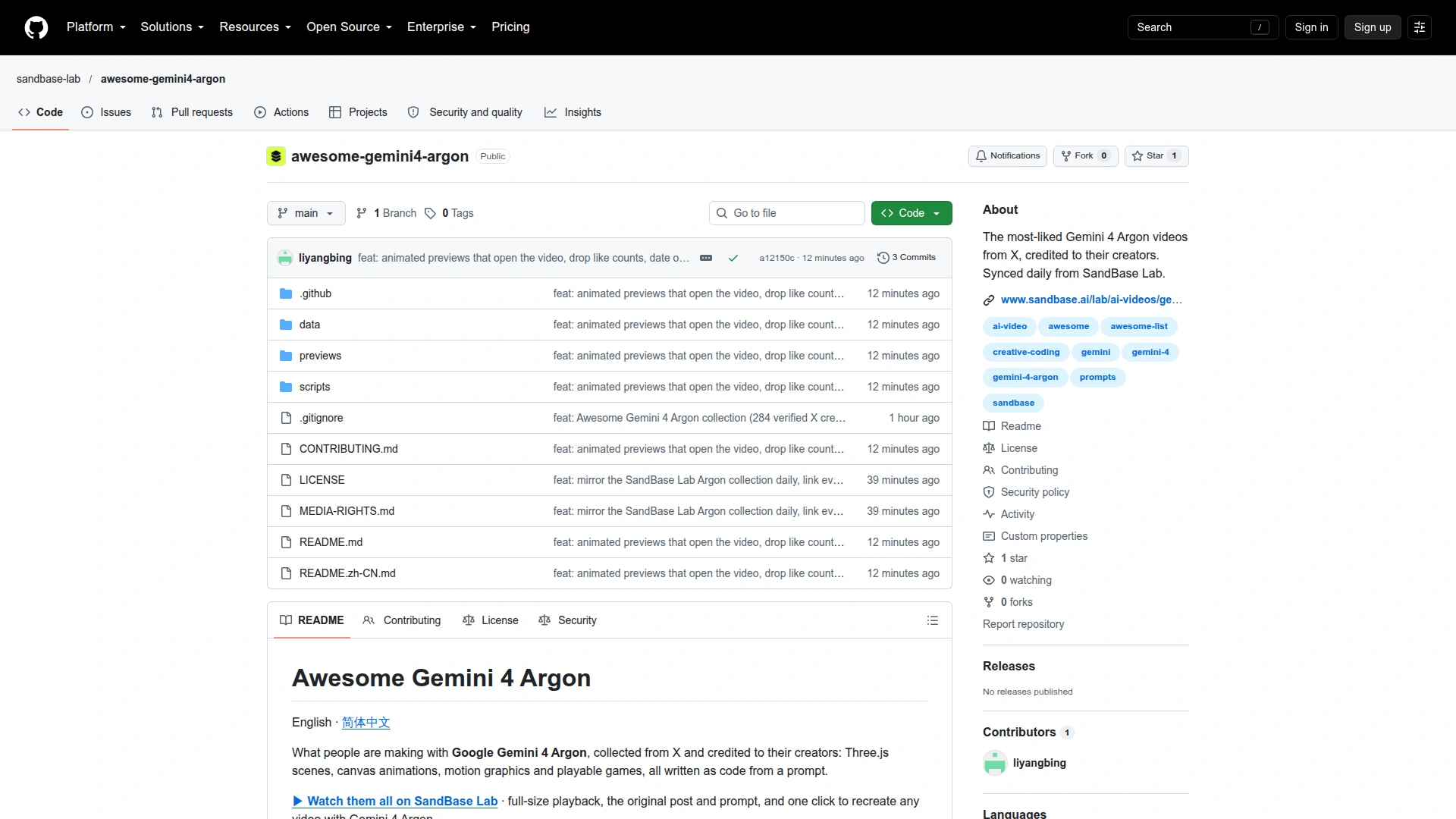
Task: Open the command palette icon beside Sign up
Action: [1420, 27]
